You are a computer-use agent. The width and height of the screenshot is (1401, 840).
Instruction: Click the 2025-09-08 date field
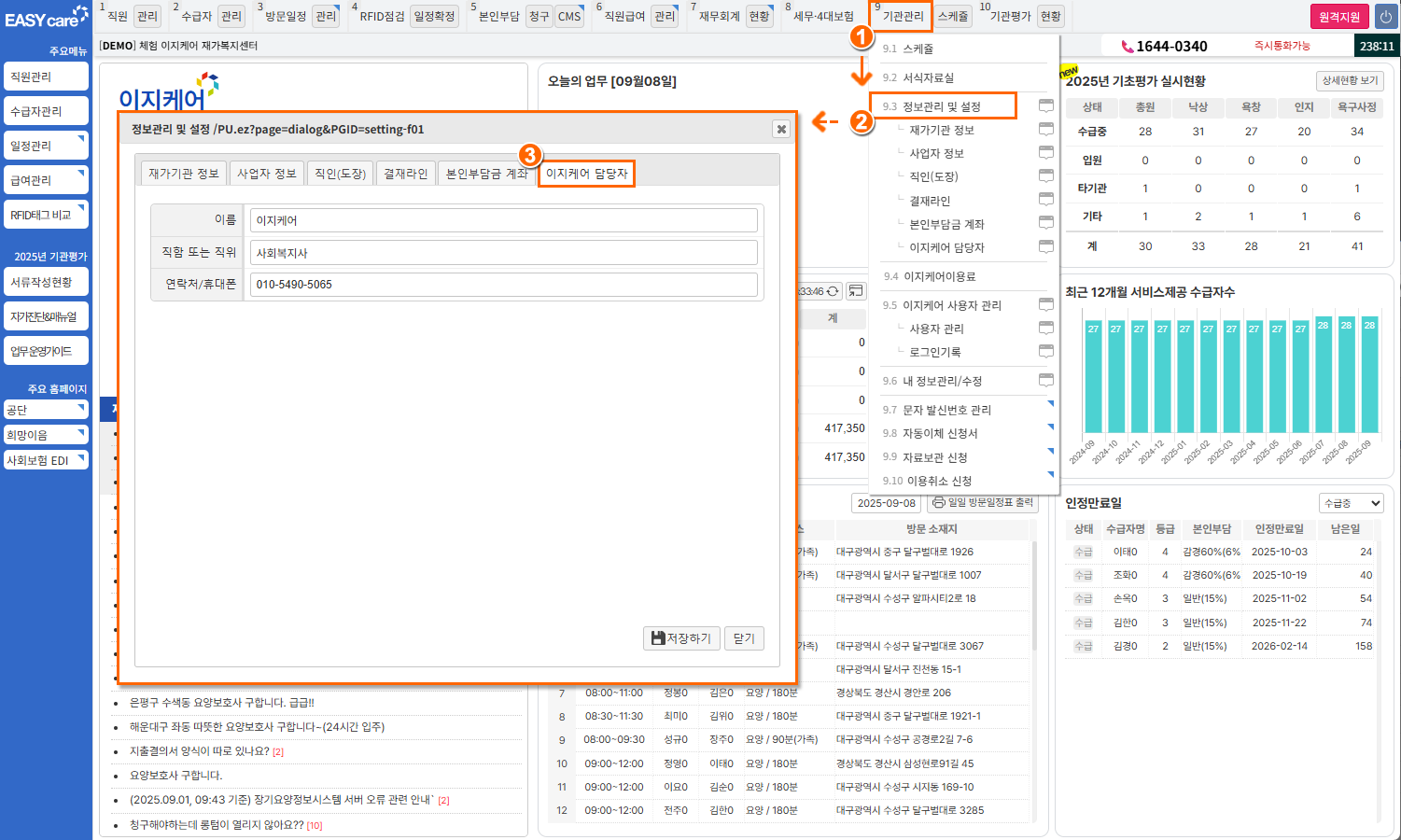click(x=886, y=503)
